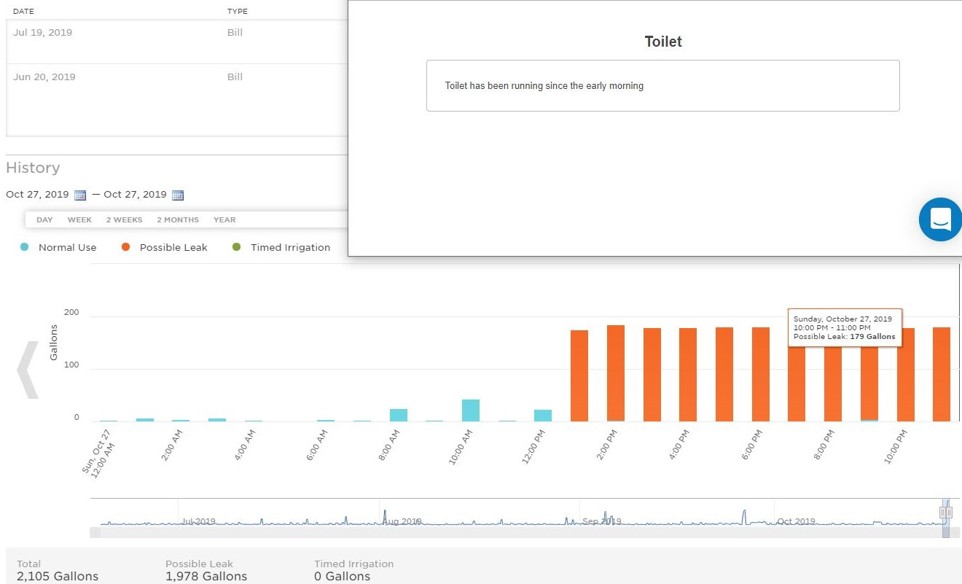Viewport: 962px width, 584px height.
Task: Open the start date calendar picker
Action: coord(80,195)
